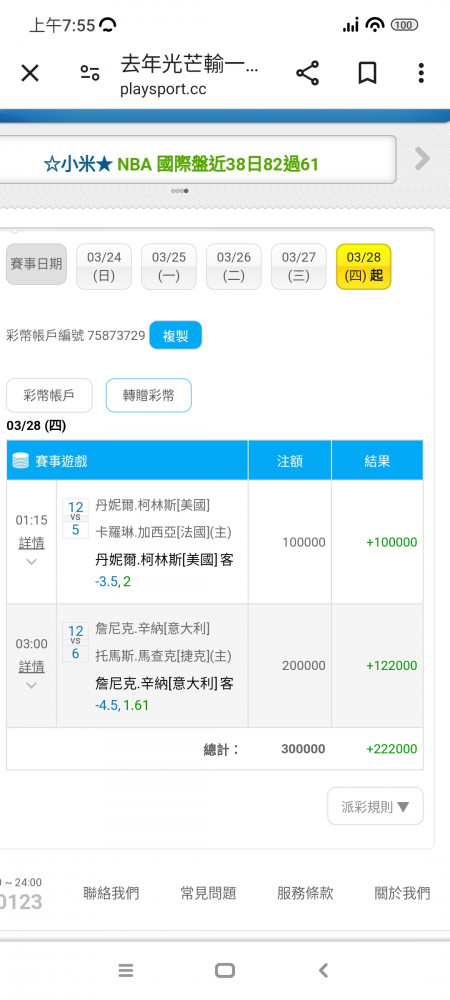Expand 詳情 for the 03:00 match
This screenshot has width=450, height=1000.
point(31,666)
